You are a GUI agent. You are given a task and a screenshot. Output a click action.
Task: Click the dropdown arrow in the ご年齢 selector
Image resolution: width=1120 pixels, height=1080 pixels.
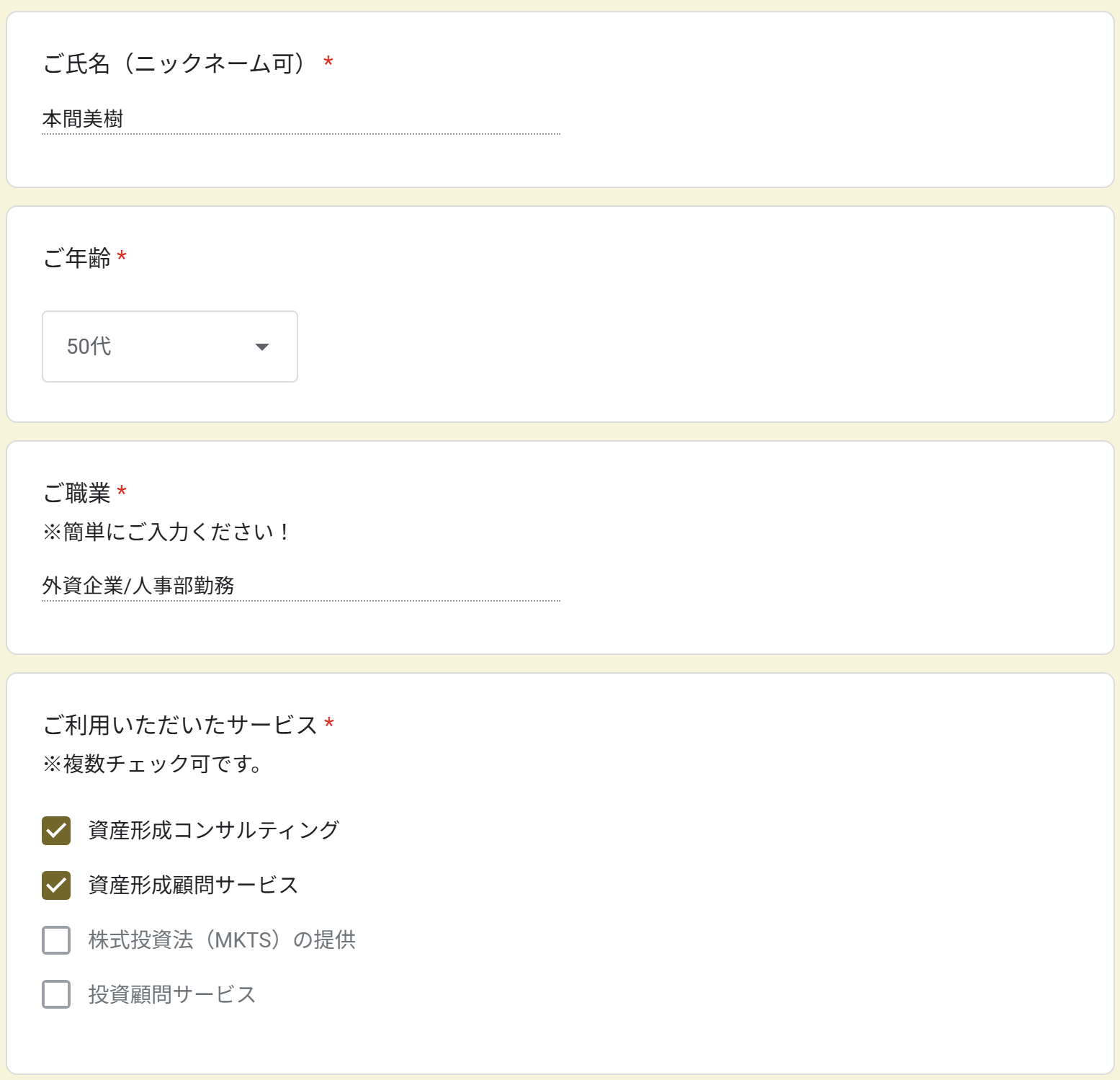(x=262, y=347)
